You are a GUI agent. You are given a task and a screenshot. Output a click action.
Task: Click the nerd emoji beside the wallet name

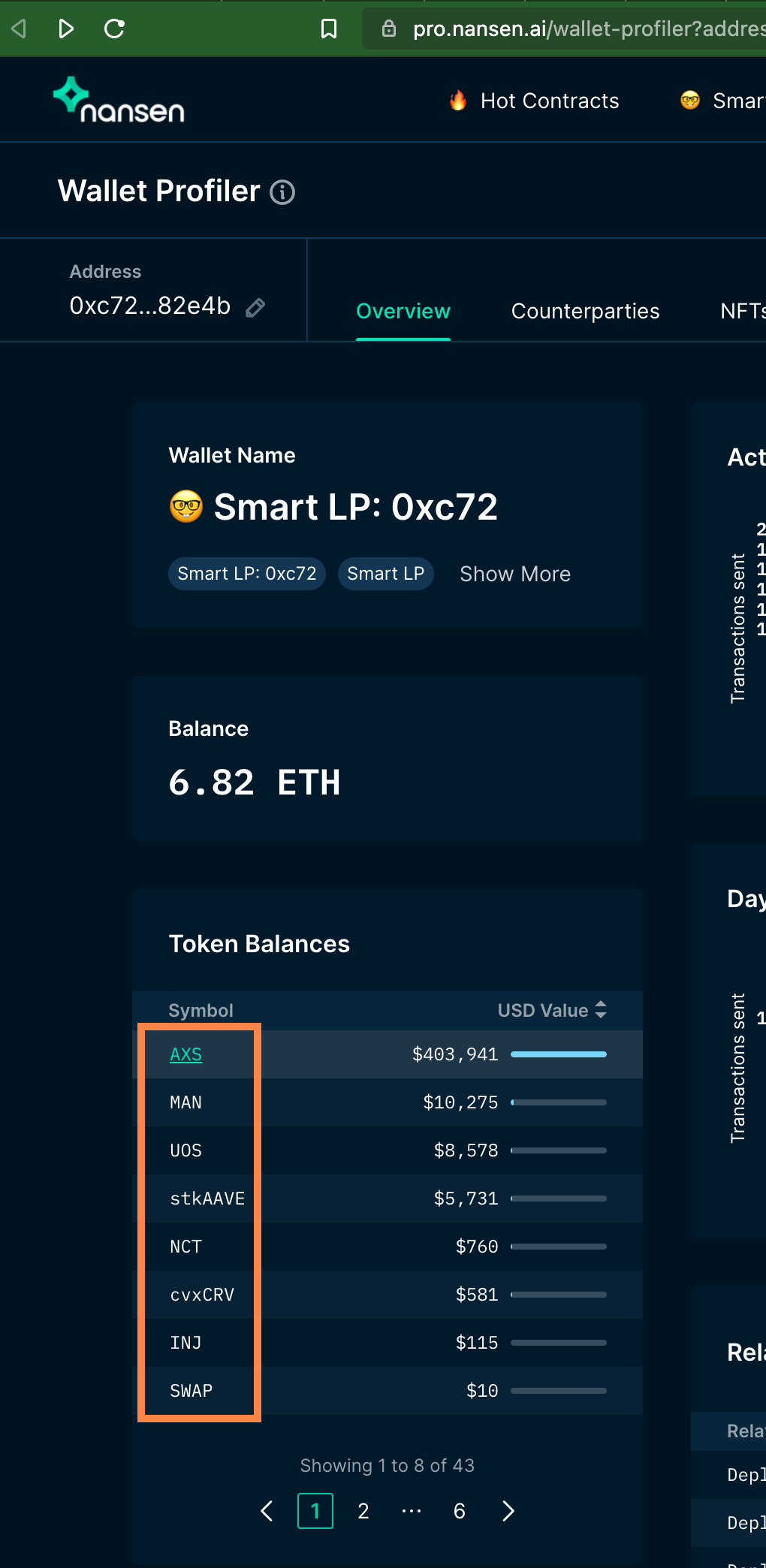tap(186, 507)
